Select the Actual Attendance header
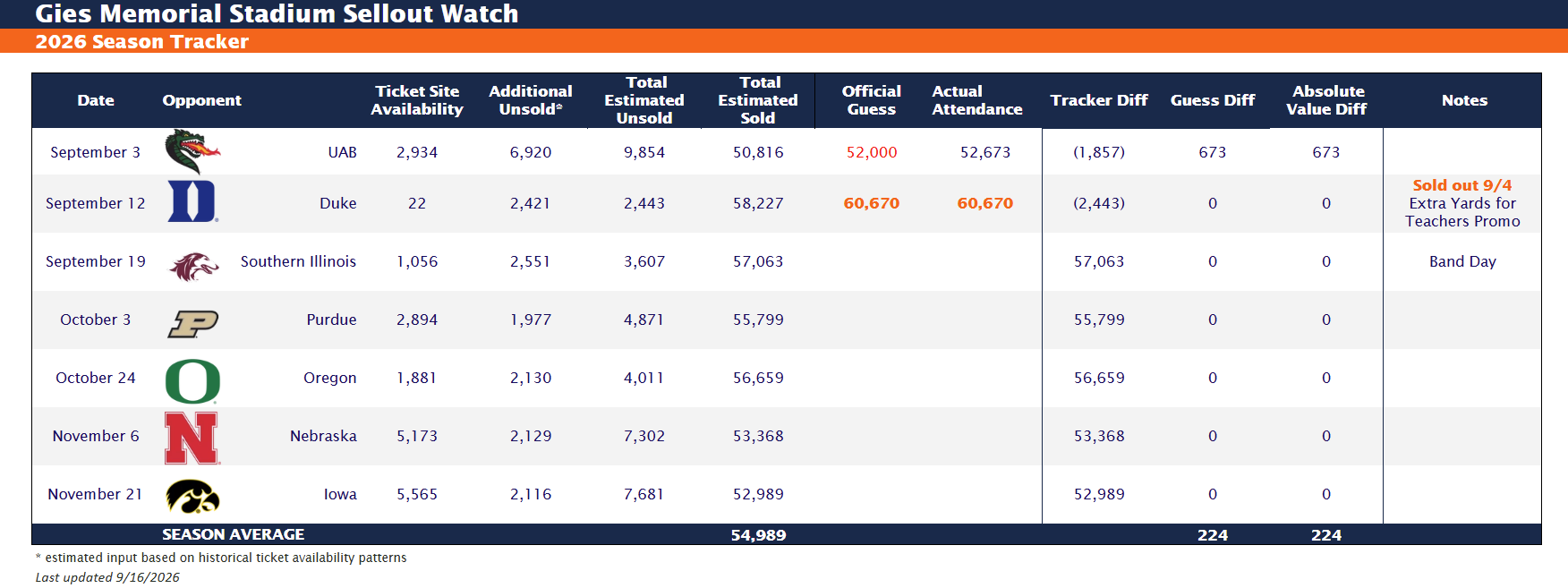Image resolution: width=1568 pixels, height=588 pixels. (977, 100)
